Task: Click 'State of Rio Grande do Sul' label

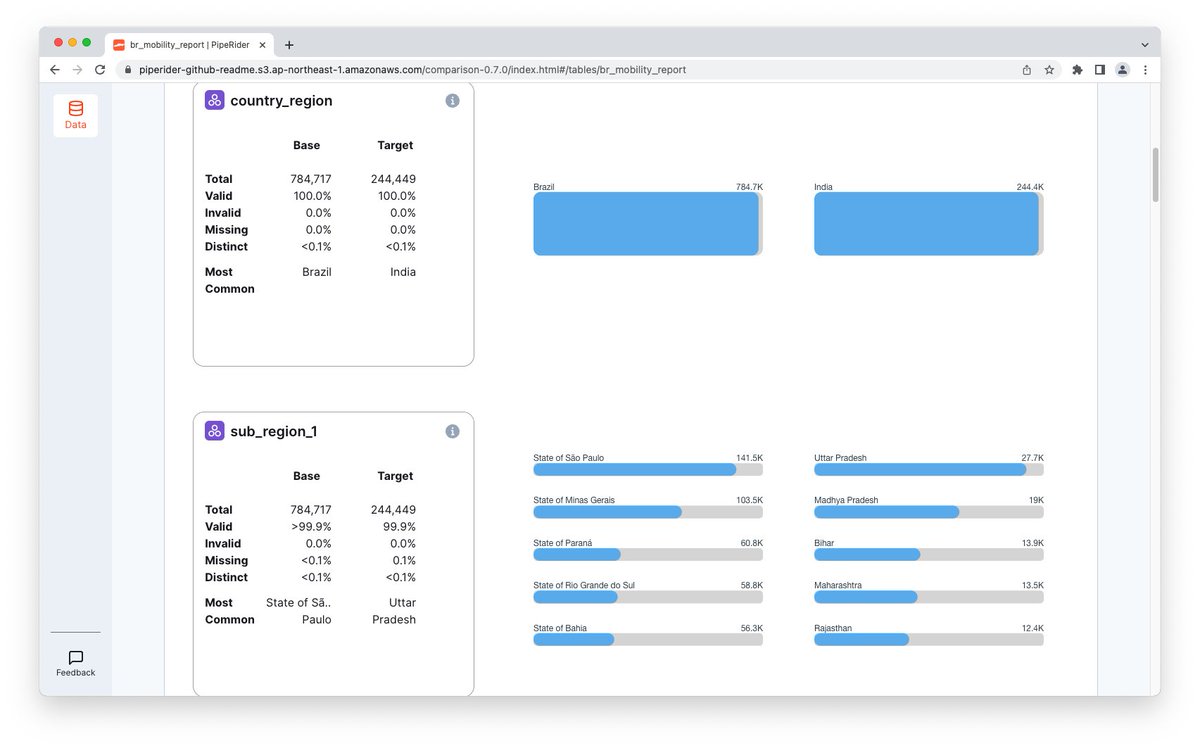Action: coord(584,585)
